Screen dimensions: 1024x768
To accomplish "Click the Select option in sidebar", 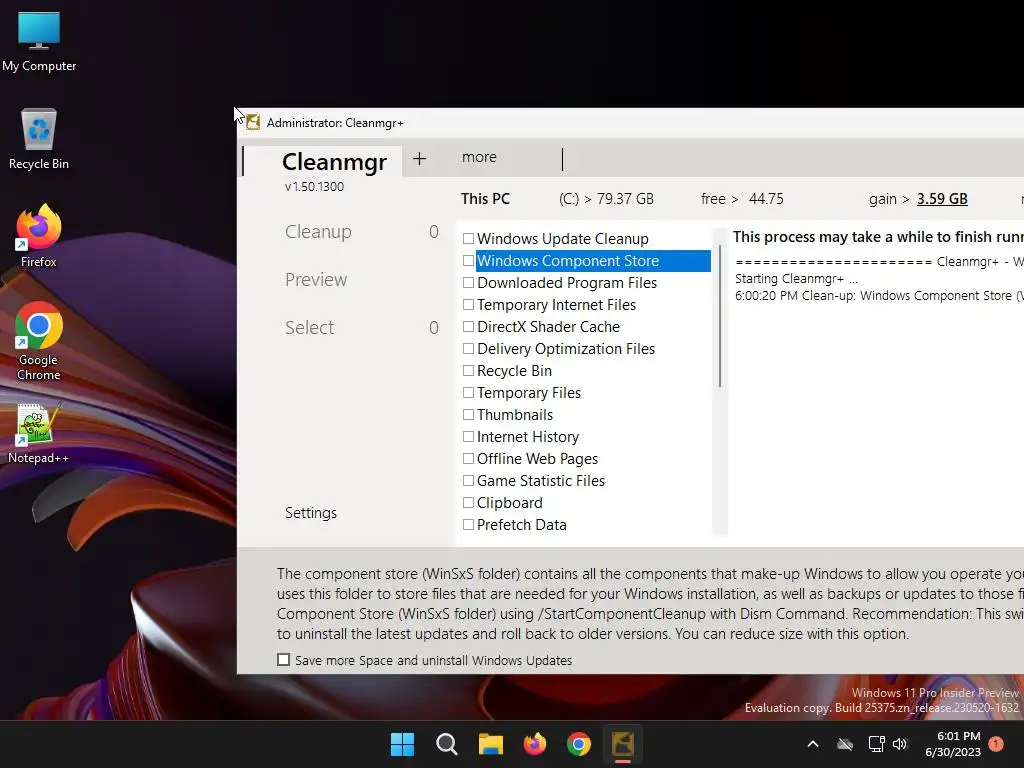I will [310, 327].
